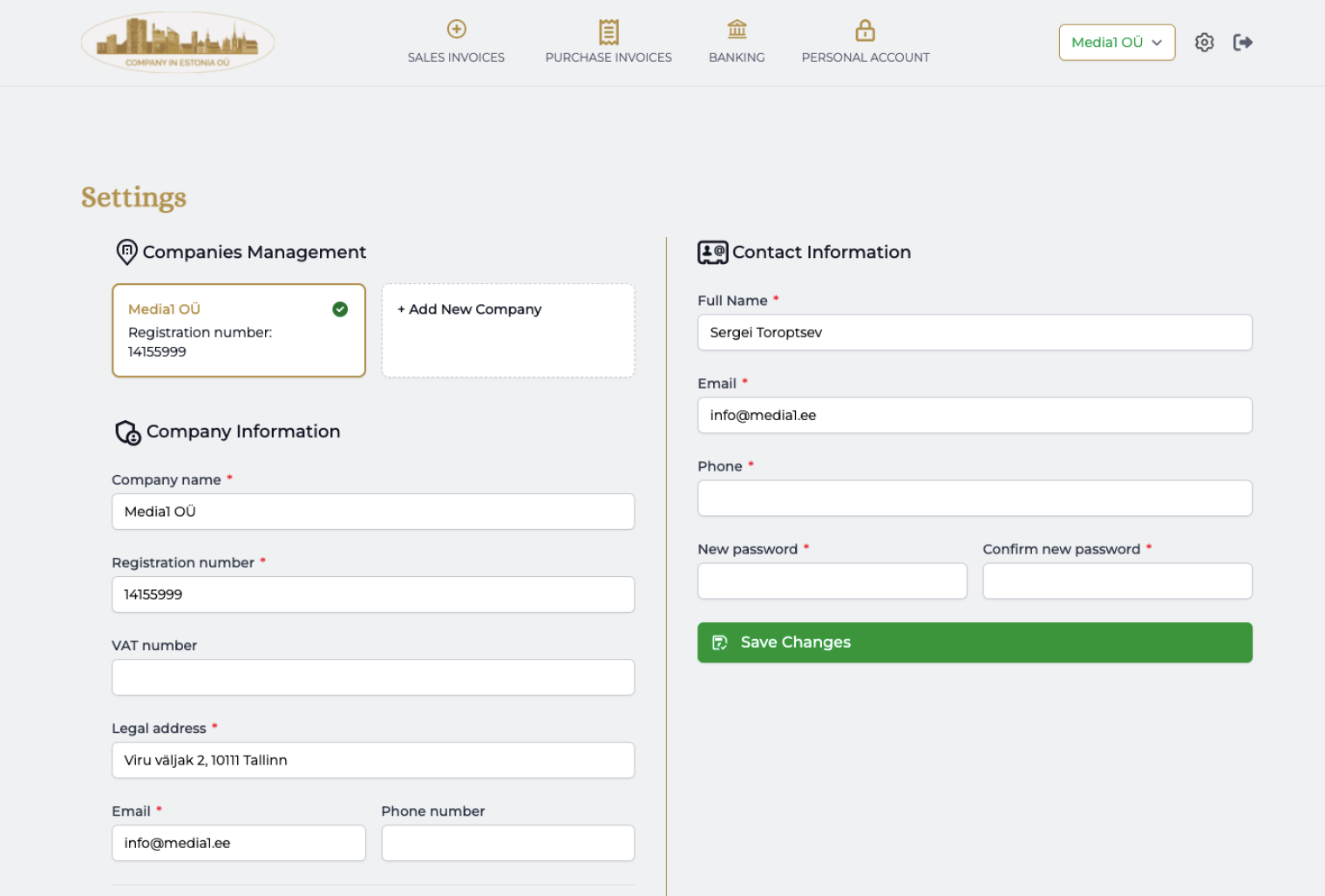Click the empty VAT number field
The height and width of the screenshot is (896, 1325).
[x=372, y=677]
